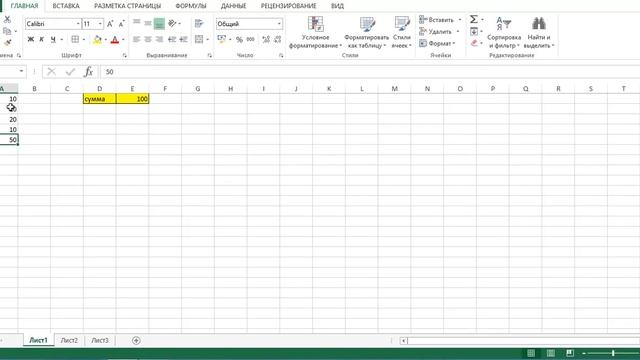Cut the selection with scissors icon
The height and width of the screenshot is (360, 640).
point(7,19)
